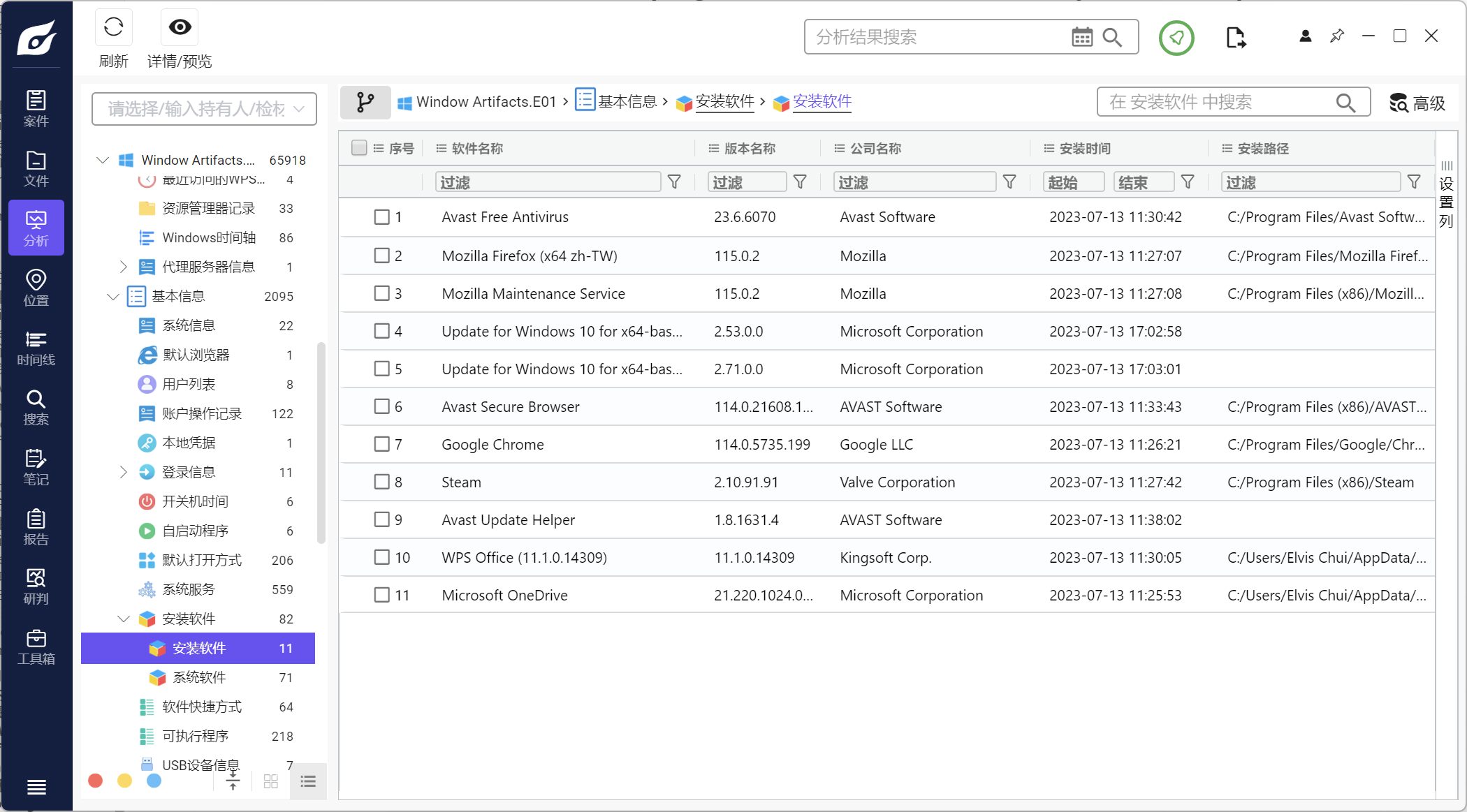Click the red color tag dot
Image resolution: width=1467 pixels, height=812 pixels.
[96, 781]
